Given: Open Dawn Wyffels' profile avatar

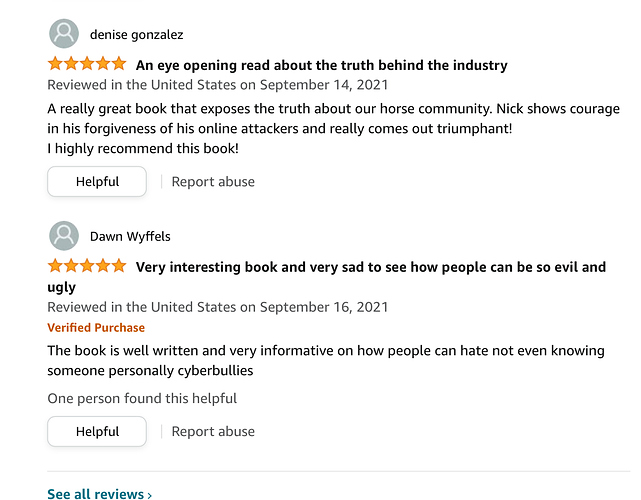Looking at the screenshot, I should click(x=64, y=235).
